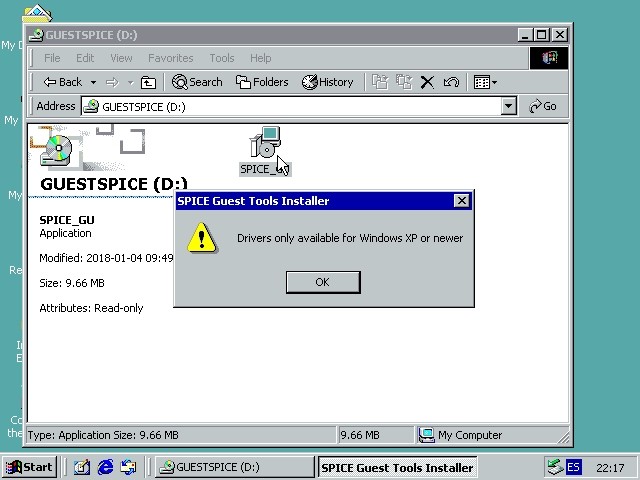Image resolution: width=640 pixels, height=480 pixels.
Task: Open the Help menu
Action: [260, 58]
